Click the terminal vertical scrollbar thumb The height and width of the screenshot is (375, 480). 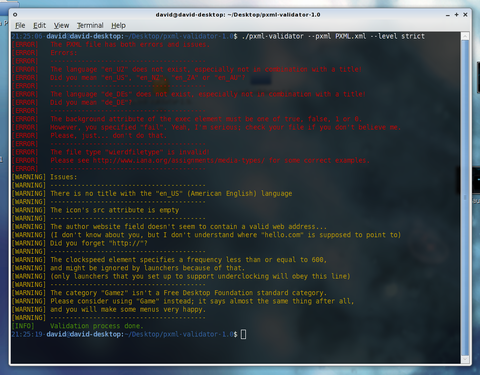465,198
